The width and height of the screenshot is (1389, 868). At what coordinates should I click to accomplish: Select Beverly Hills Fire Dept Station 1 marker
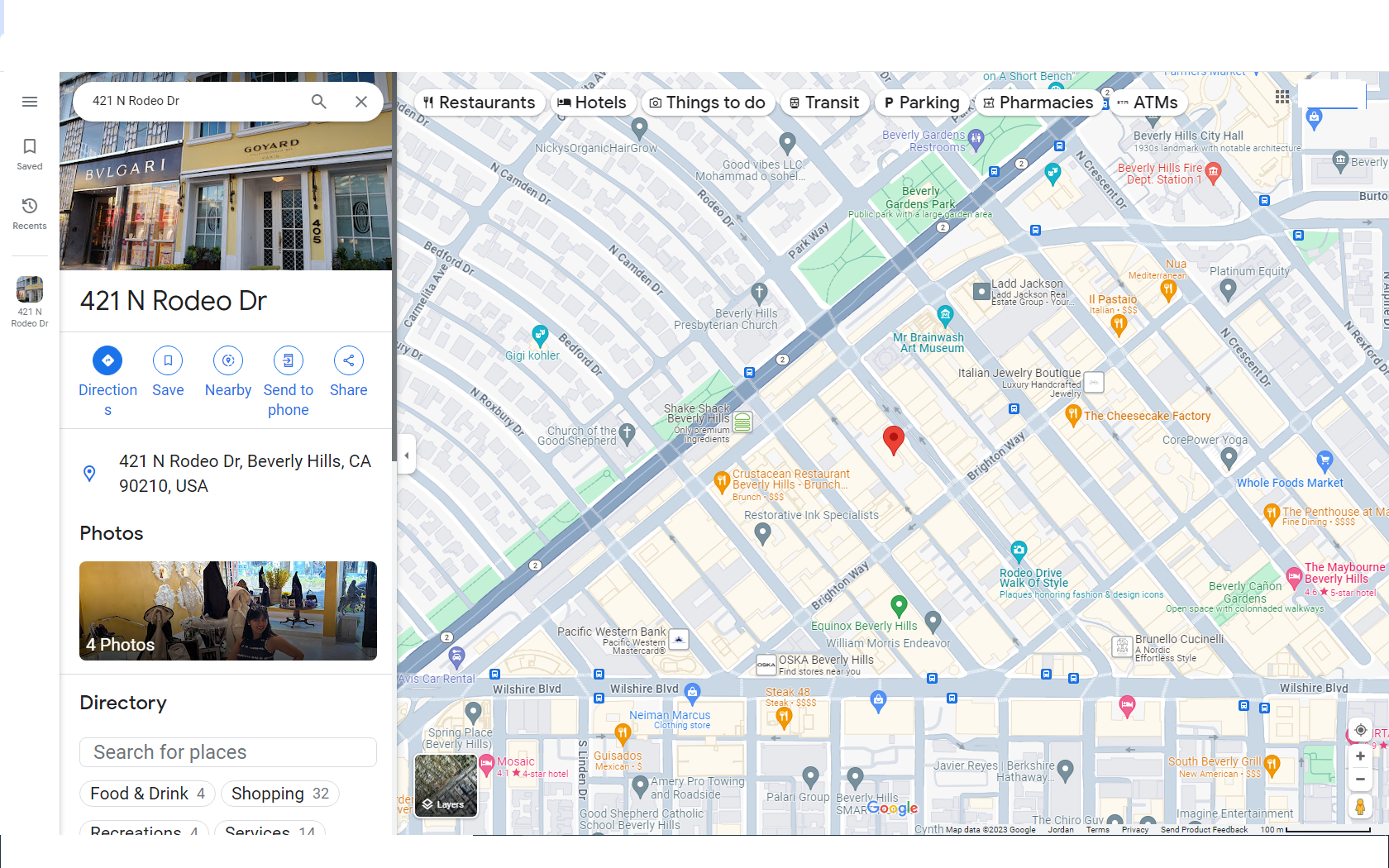point(1213,172)
